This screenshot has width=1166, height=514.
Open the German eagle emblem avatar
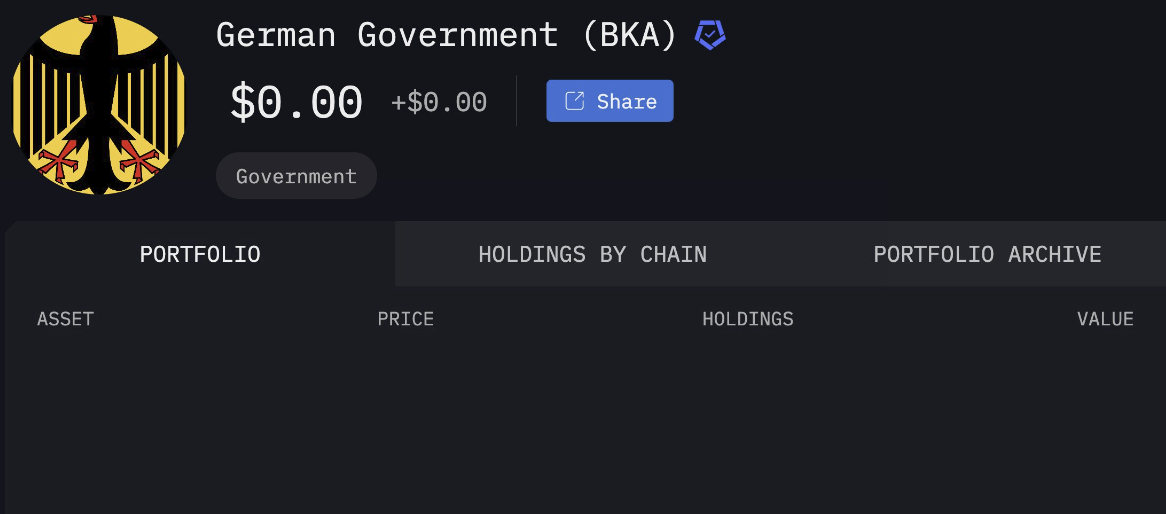coord(98,104)
